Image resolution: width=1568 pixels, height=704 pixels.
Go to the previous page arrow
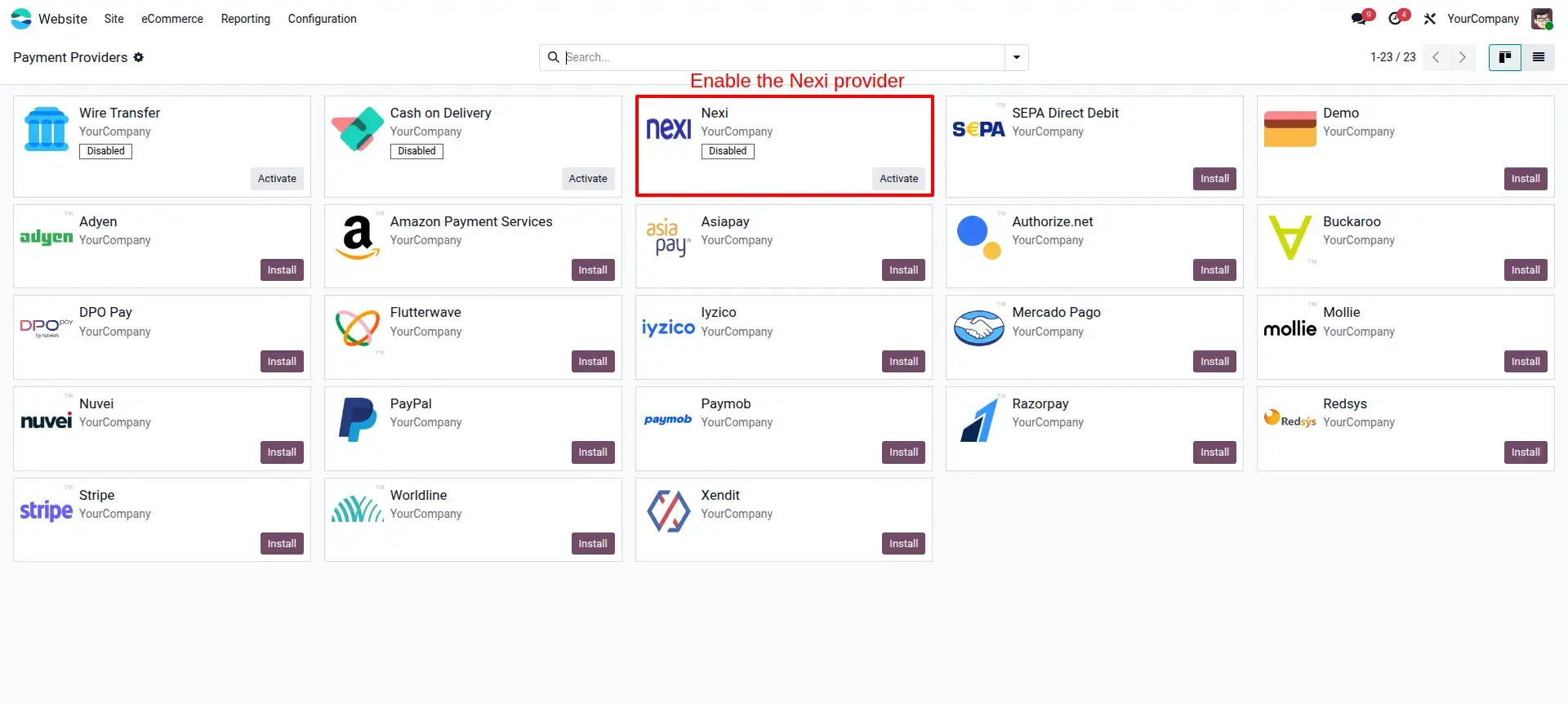click(1436, 57)
